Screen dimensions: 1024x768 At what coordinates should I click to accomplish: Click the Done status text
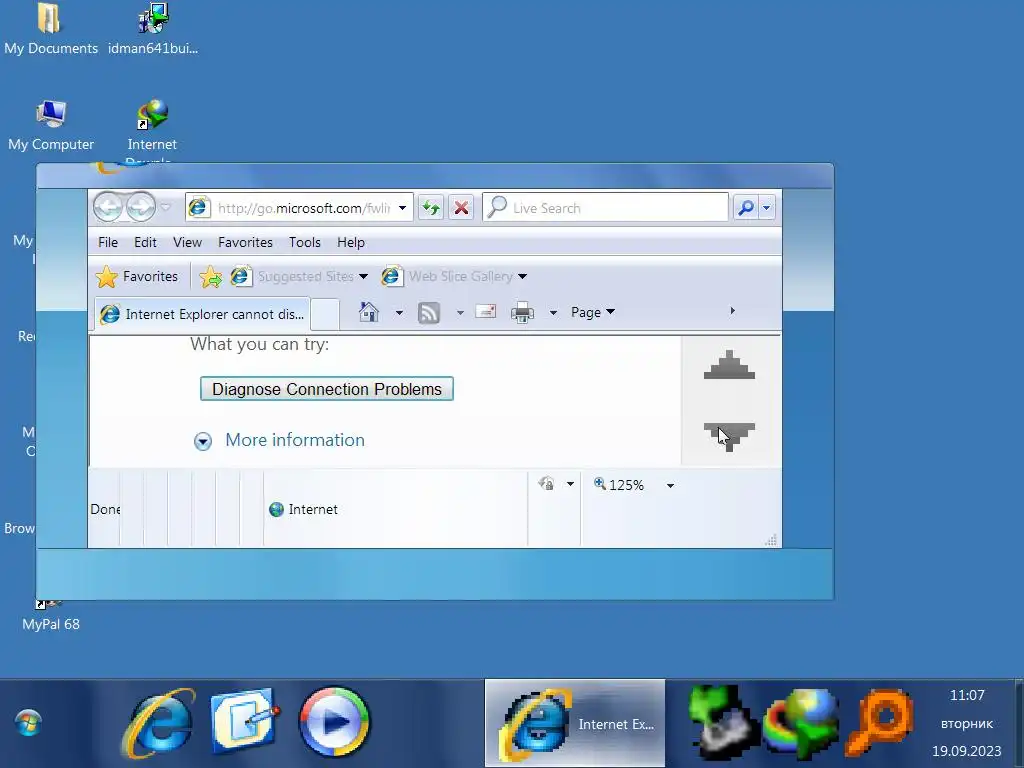coord(105,509)
